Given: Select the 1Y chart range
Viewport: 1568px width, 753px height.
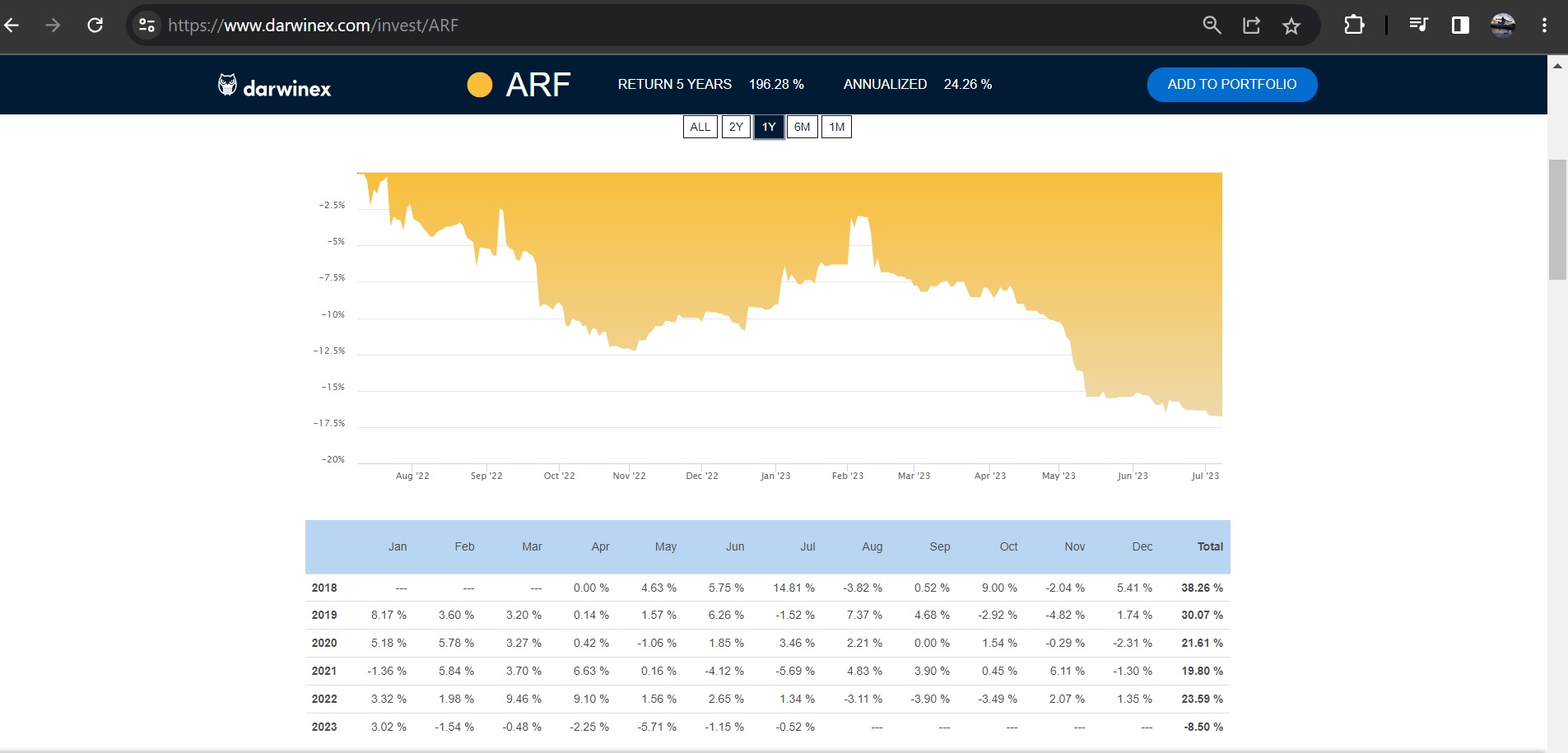Looking at the screenshot, I should point(769,127).
